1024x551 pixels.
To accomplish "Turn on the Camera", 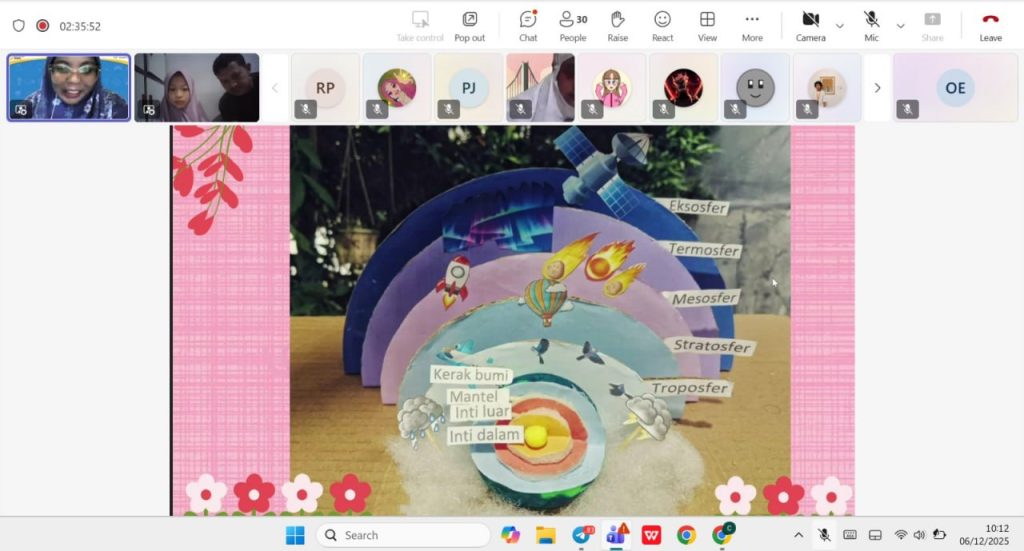I will point(810,25).
